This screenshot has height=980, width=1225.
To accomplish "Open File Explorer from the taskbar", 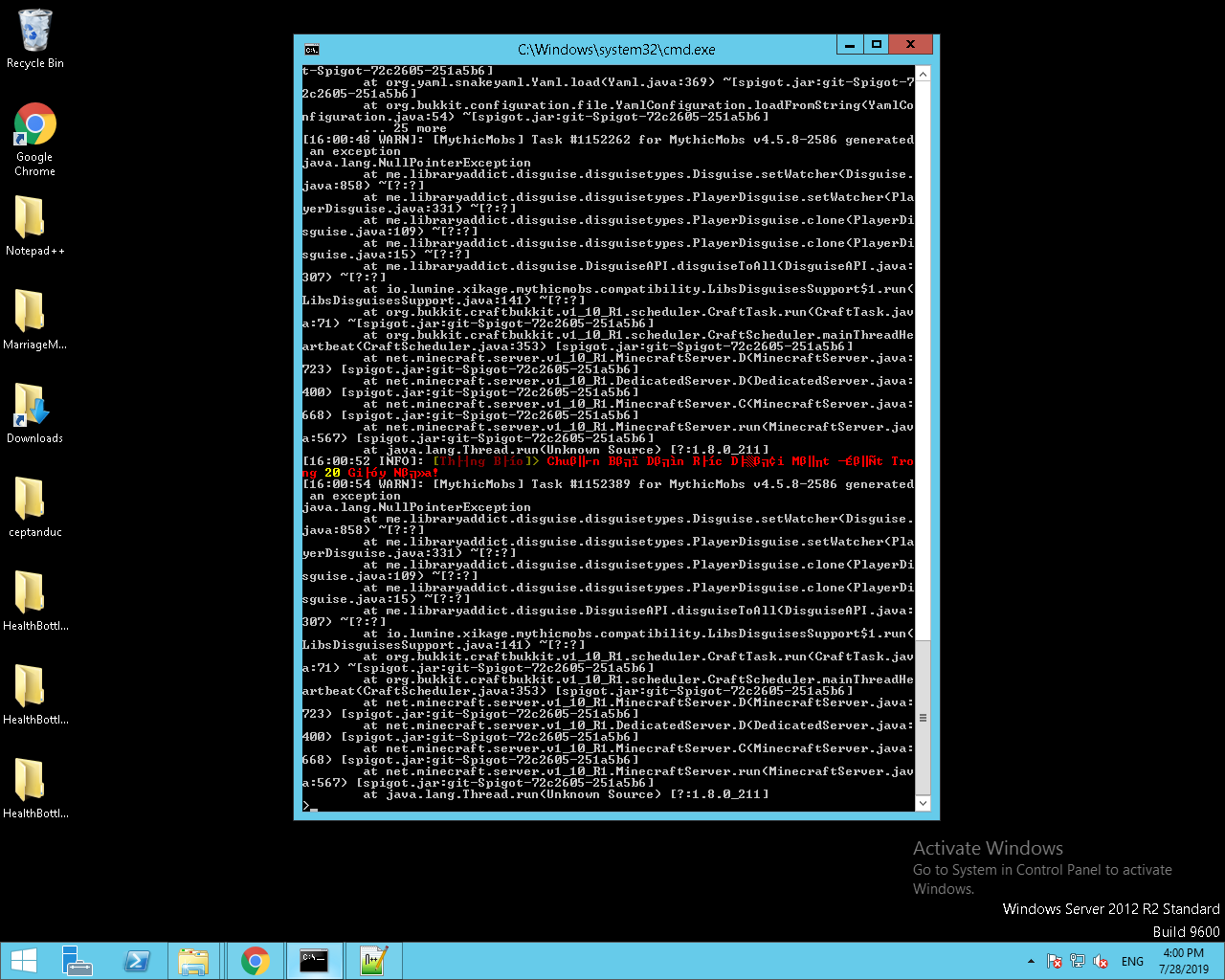I will coord(194,961).
